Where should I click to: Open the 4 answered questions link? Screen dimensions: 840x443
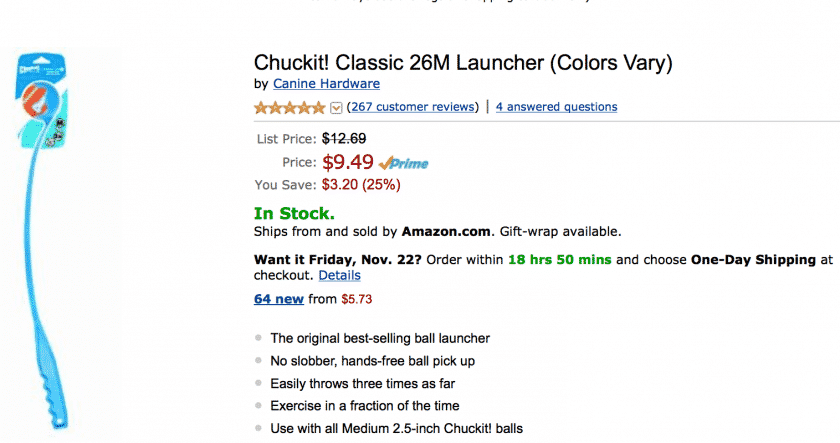(x=556, y=107)
